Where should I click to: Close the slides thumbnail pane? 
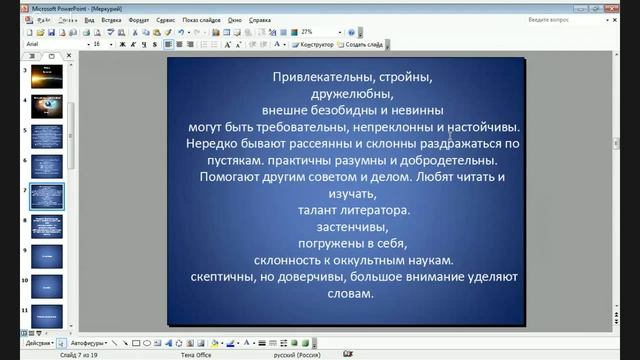point(69,56)
